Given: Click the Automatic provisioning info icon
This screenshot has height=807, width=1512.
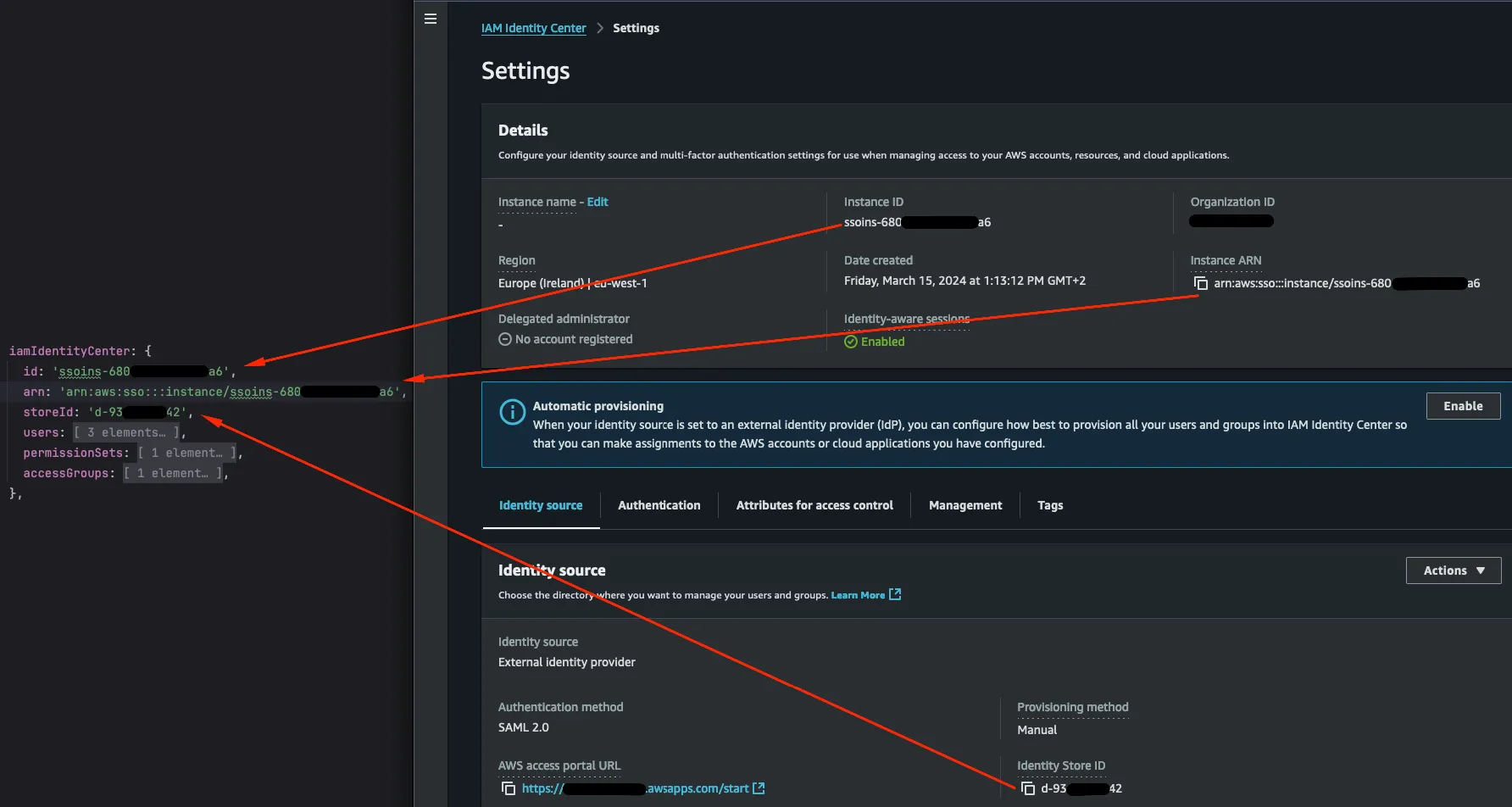Looking at the screenshot, I should (512, 411).
